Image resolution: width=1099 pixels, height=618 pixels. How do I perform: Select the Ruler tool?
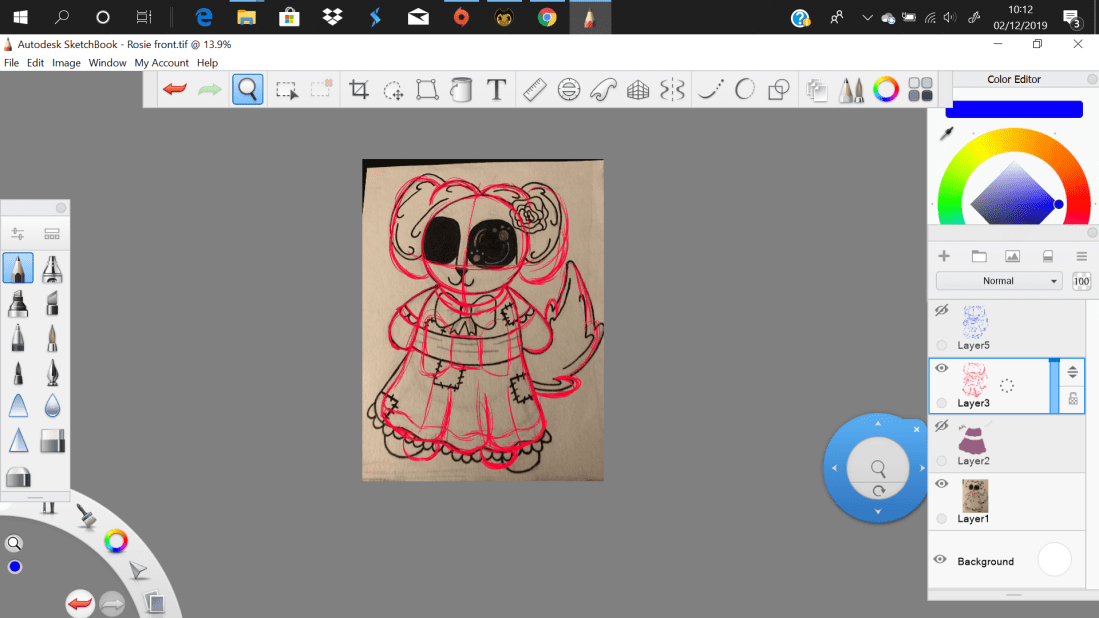click(534, 89)
